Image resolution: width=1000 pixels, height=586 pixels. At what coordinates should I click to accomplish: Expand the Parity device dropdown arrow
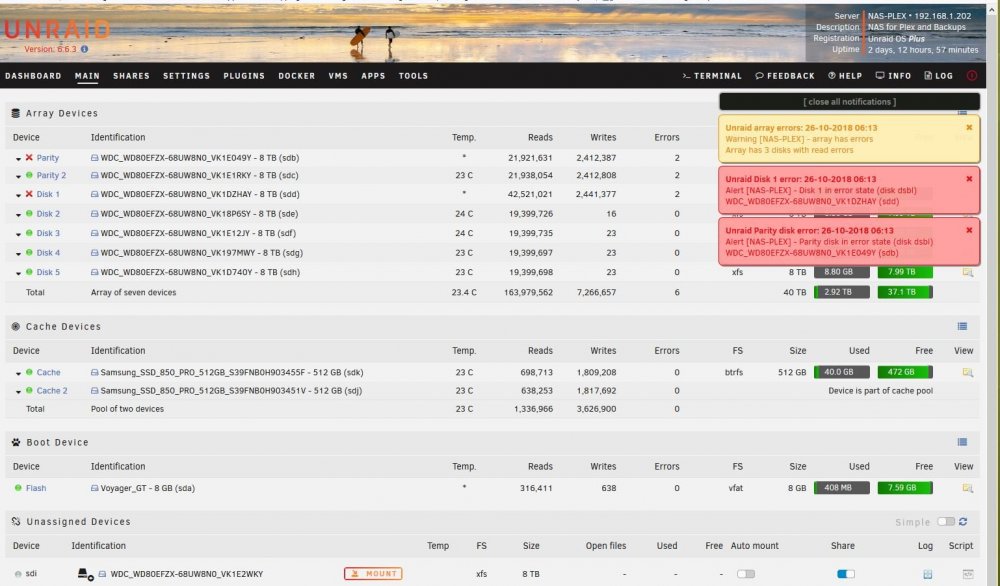(18, 159)
